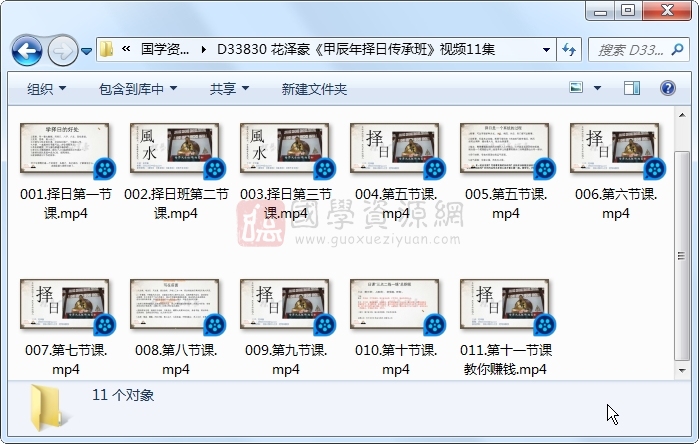This screenshot has width=699, height=444.
Task: Select 010.第十节课.mp4 thumbnail
Action: coord(395,304)
